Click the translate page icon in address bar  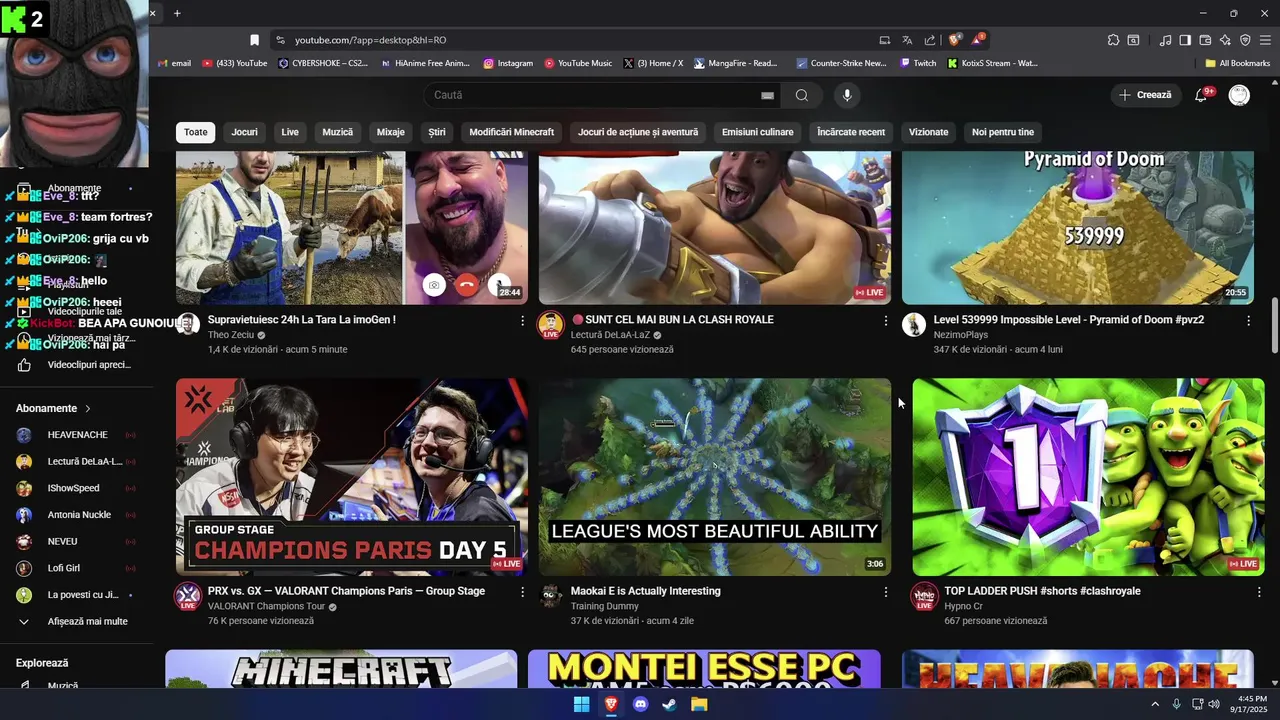coord(907,40)
